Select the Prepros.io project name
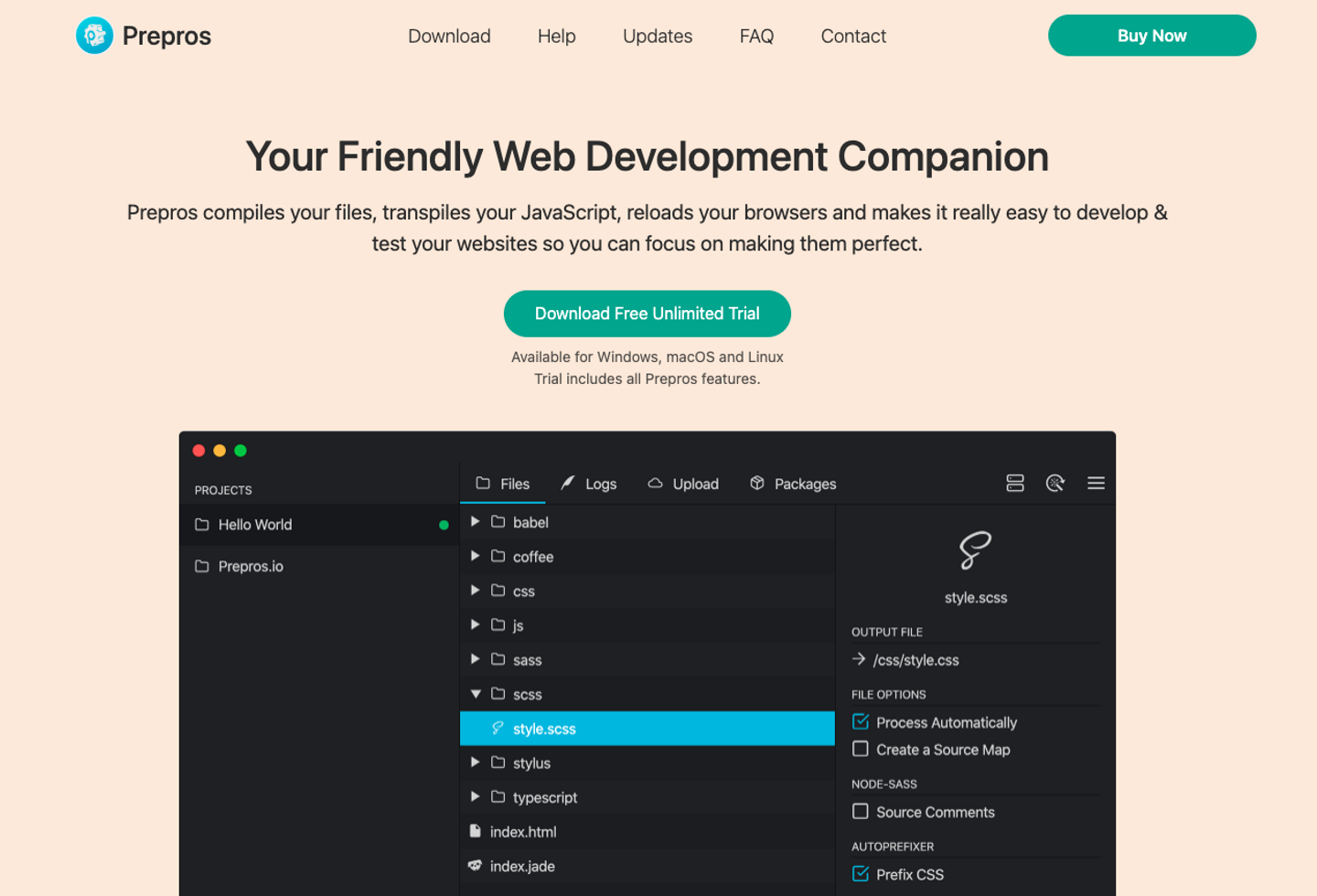The image size is (1317, 896). point(251,567)
